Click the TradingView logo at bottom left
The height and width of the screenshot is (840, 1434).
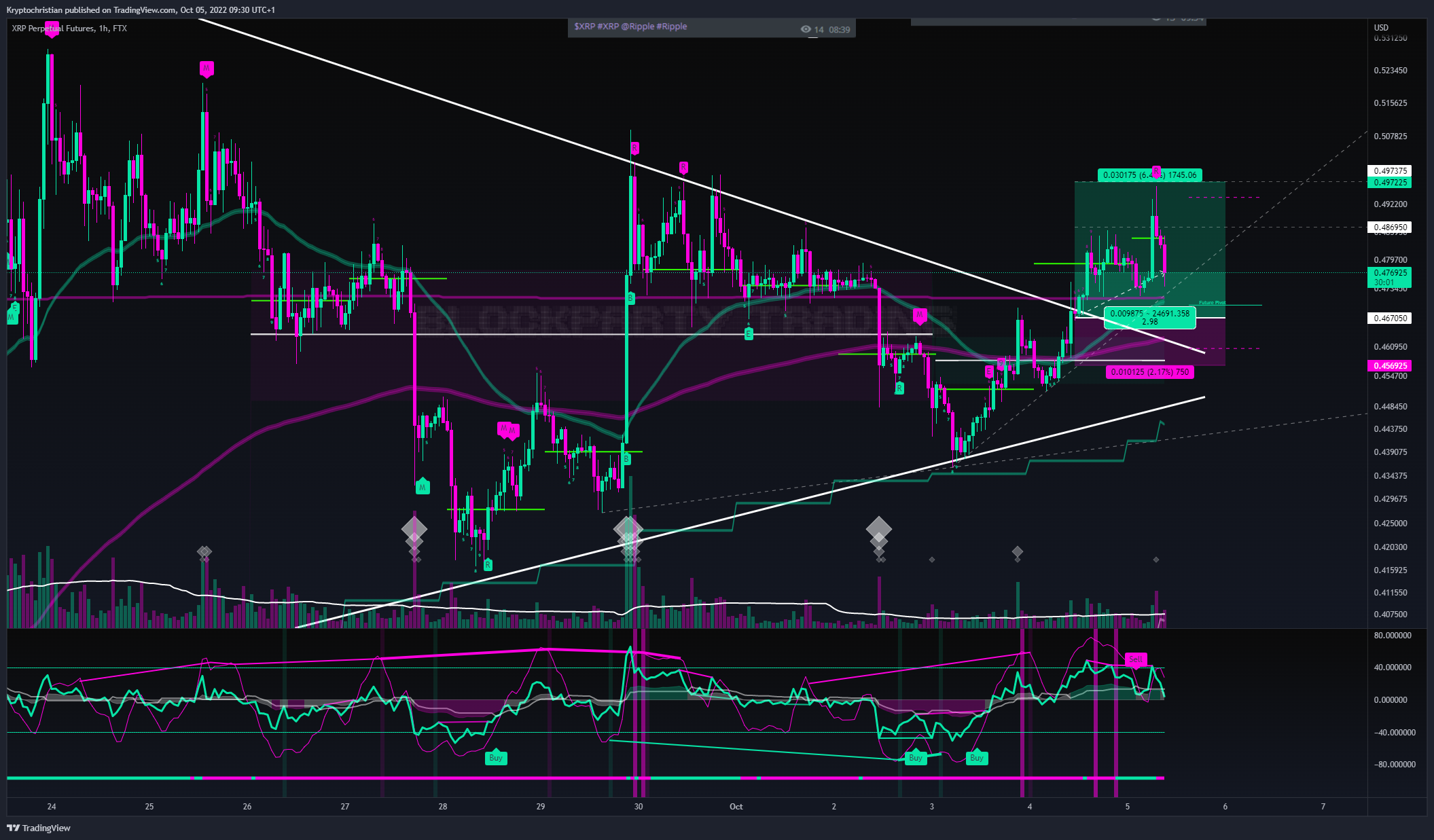(x=39, y=828)
